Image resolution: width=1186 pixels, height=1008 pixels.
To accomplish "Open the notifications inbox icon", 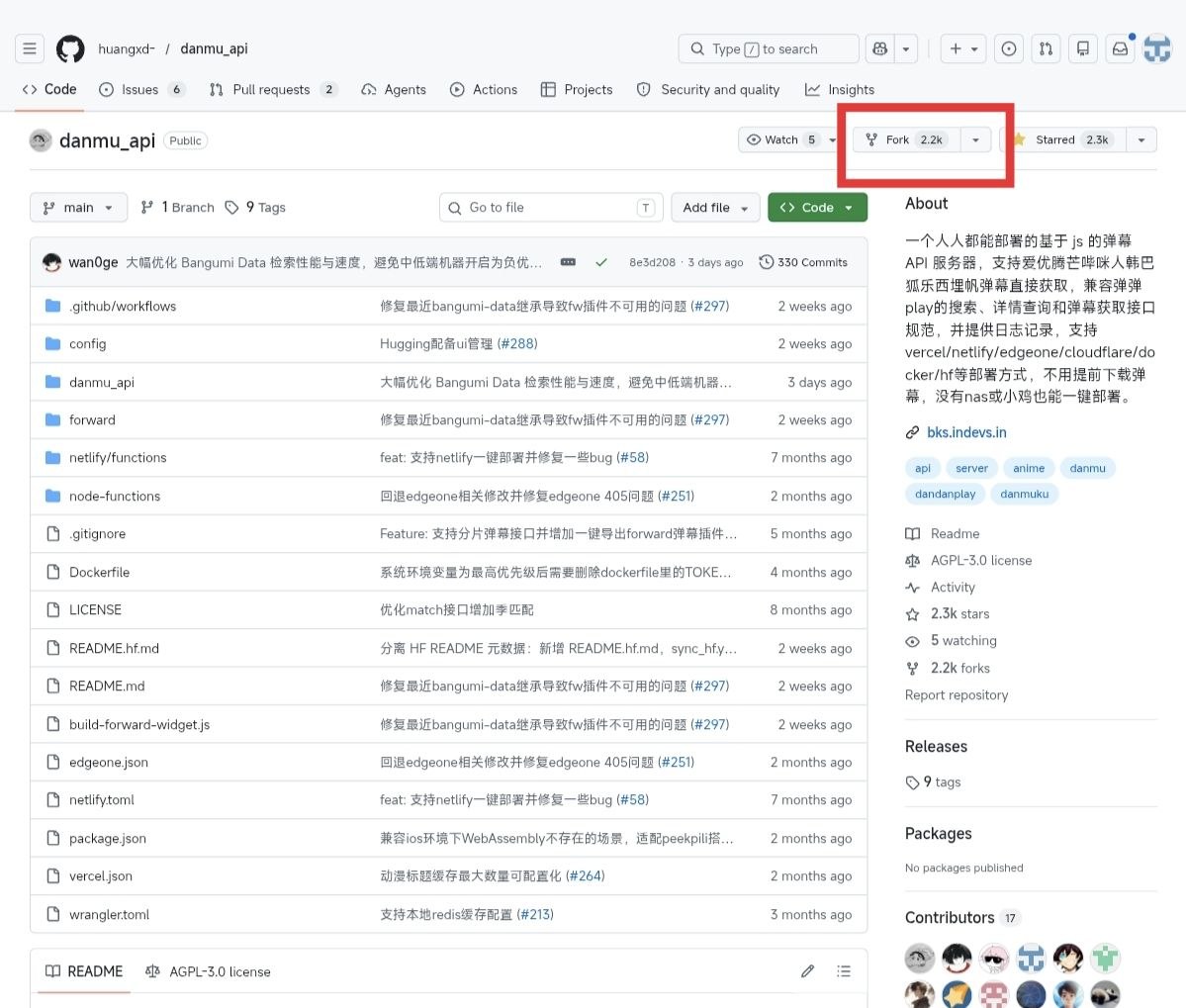I will pos(1120,49).
